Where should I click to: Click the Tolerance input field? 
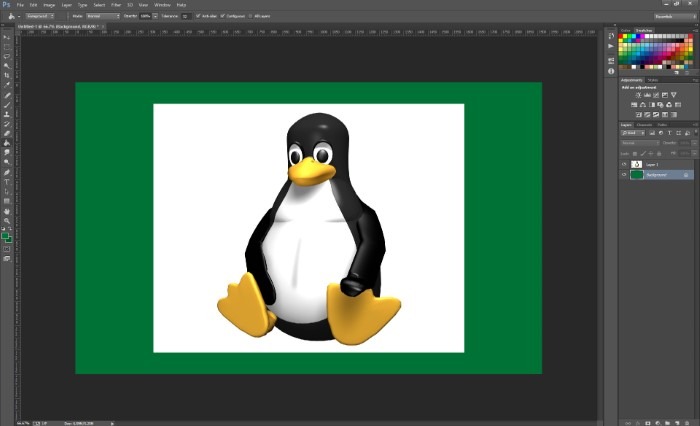click(186, 16)
